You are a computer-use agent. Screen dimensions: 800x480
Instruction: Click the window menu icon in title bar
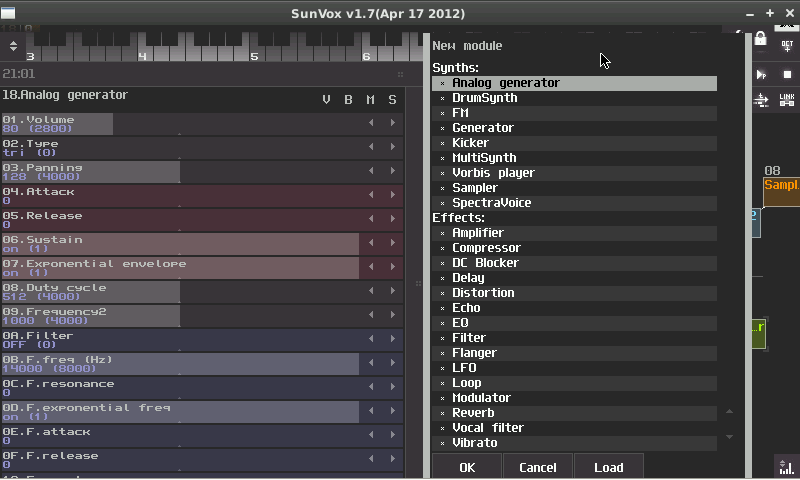(x=8, y=13)
